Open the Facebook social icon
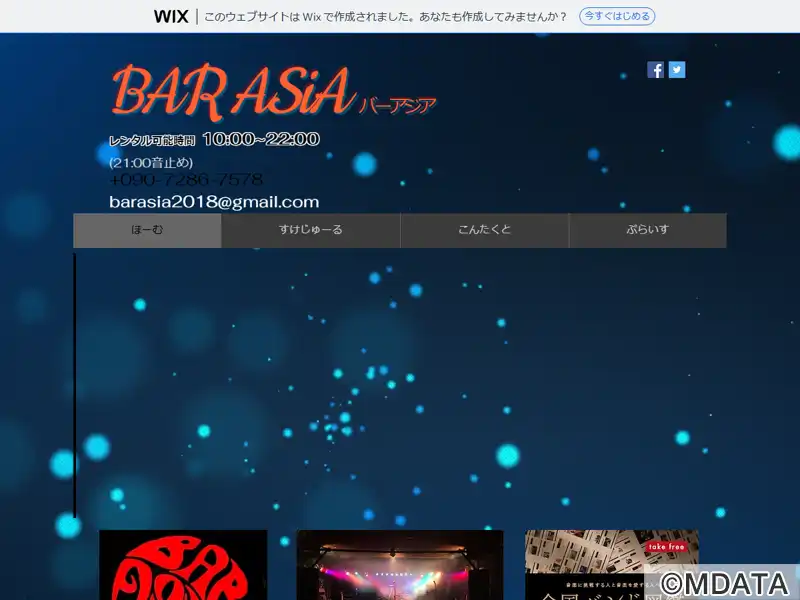 coord(656,70)
